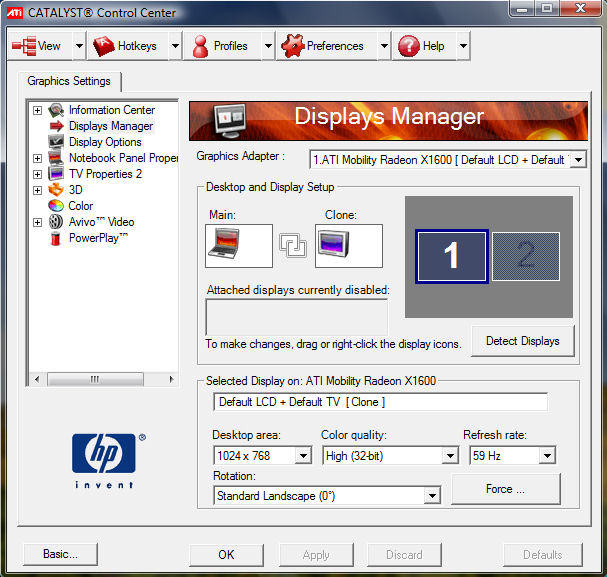Click the Force button
Screen dimensions: 607x577
pos(505,489)
